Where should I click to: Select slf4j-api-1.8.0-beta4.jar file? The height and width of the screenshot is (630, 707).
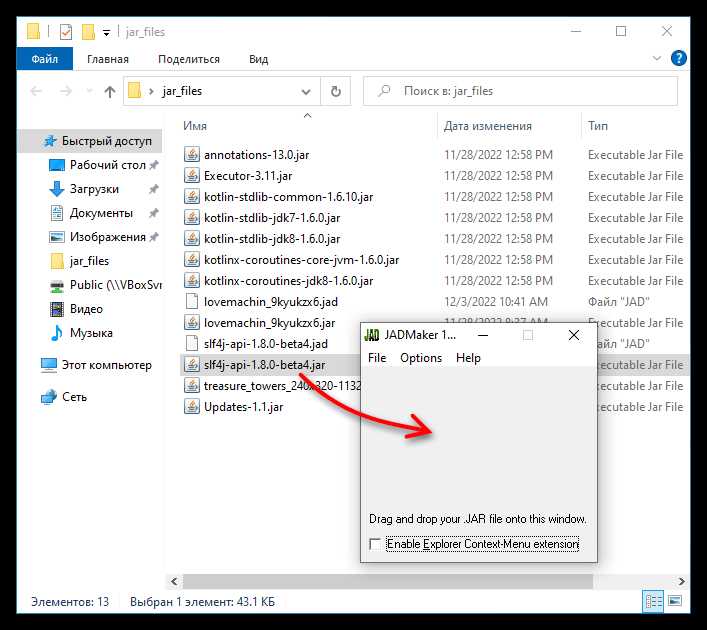(x=264, y=365)
